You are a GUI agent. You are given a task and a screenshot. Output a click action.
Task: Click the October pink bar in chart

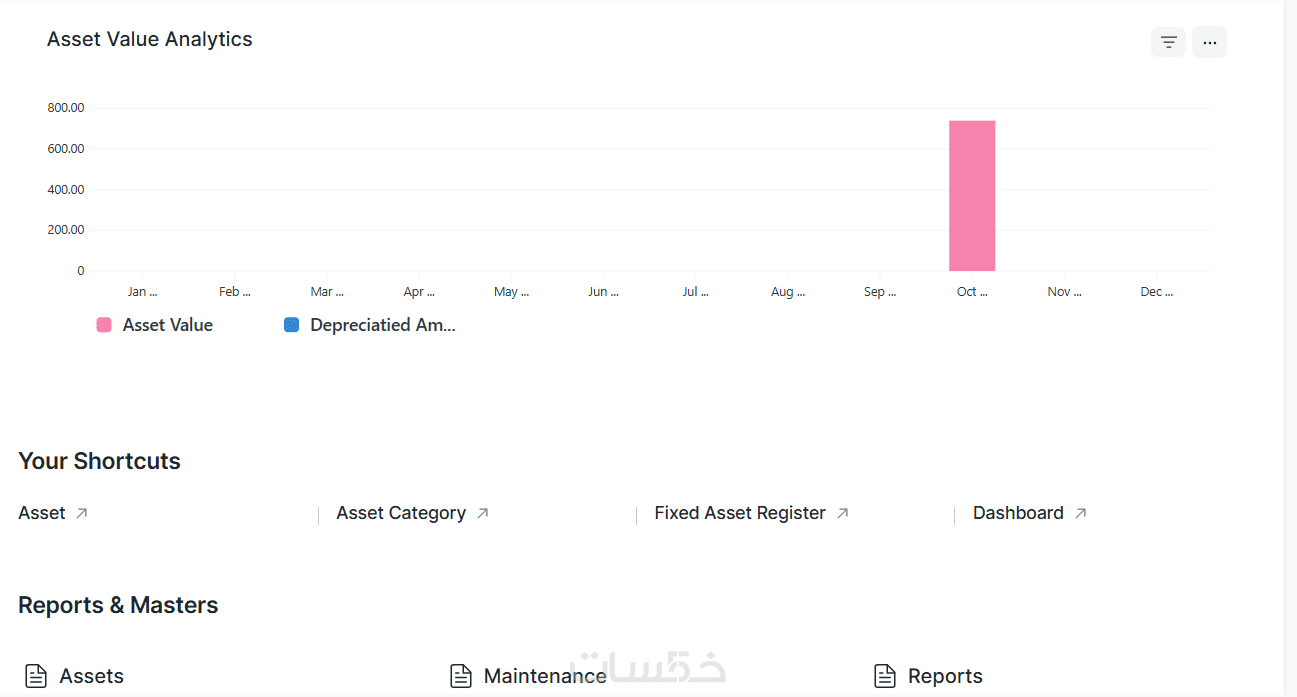coord(972,196)
